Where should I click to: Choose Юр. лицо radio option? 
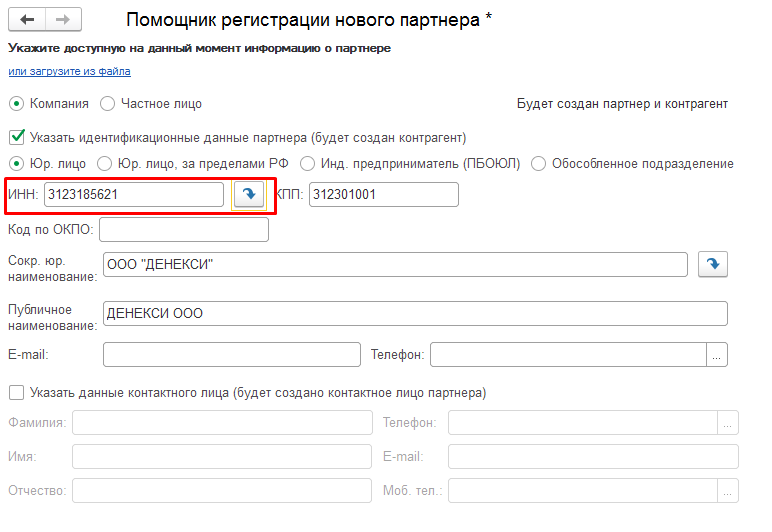[x=16, y=163]
